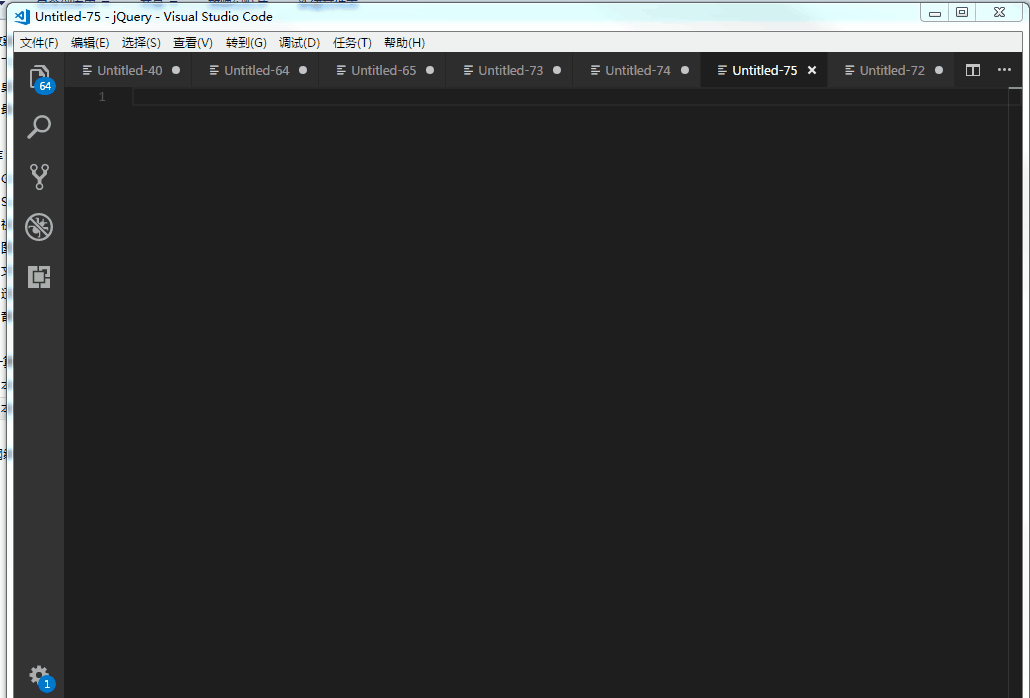1030x698 pixels.
Task: Open the editor More Actions ellipsis
Action: pyautogui.click(x=1004, y=70)
